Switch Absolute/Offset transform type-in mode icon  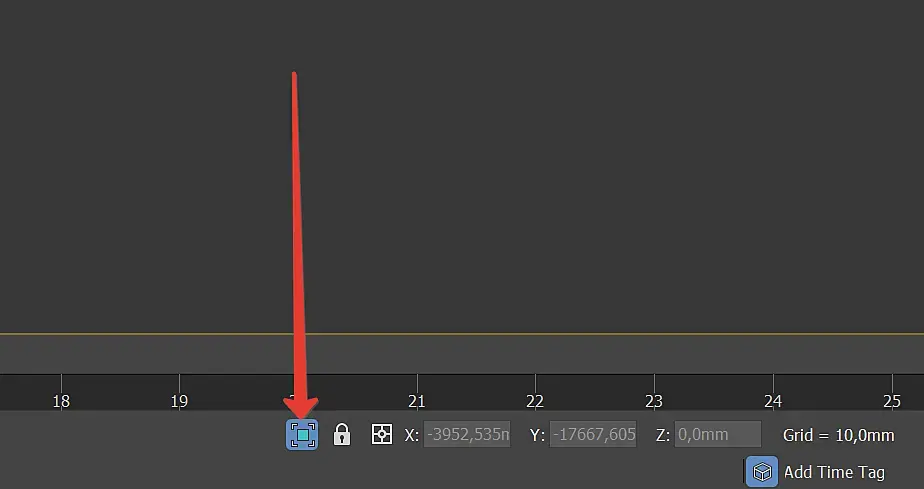tap(382, 435)
